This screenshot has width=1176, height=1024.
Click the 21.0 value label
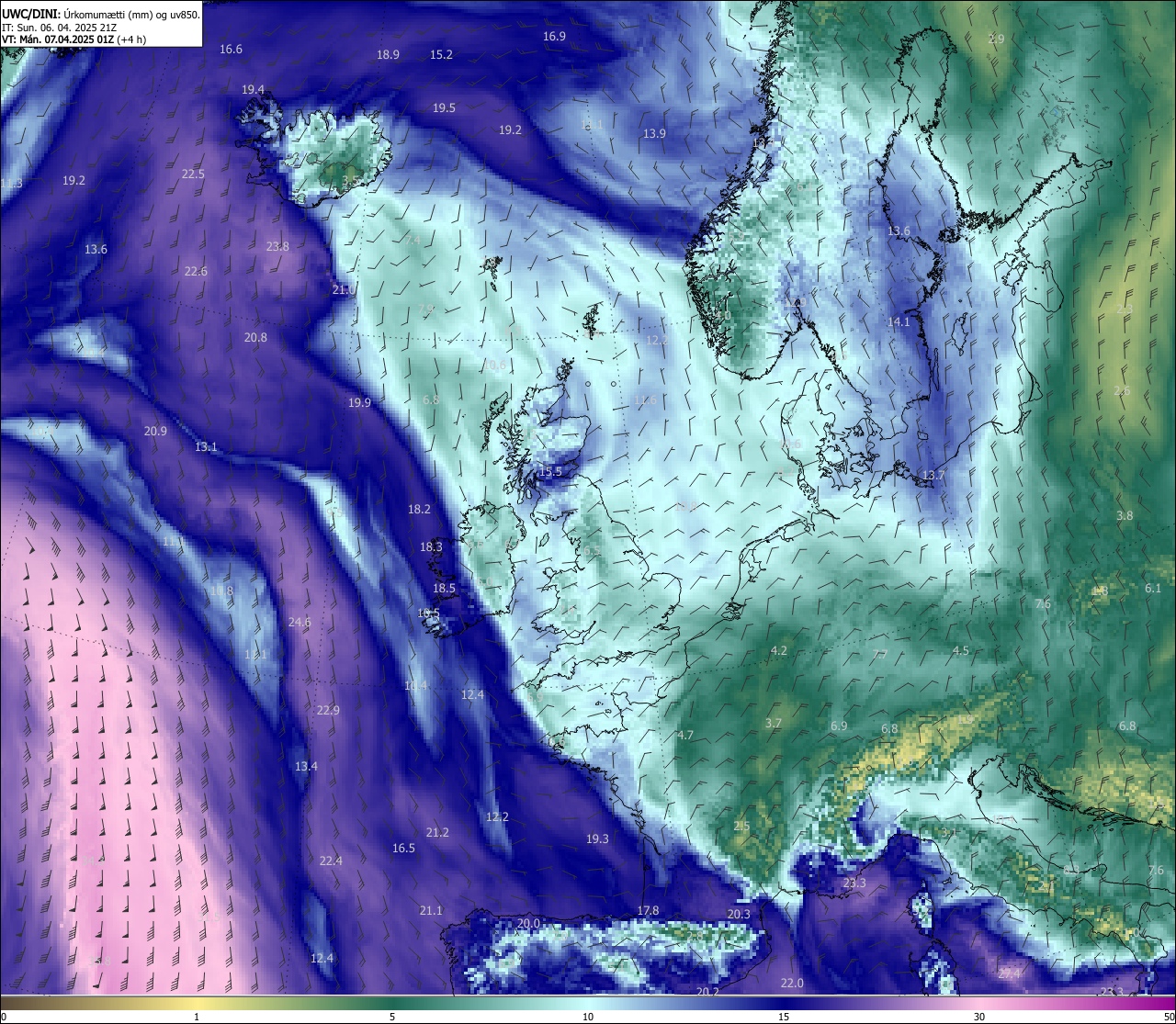click(x=344, y=290)
